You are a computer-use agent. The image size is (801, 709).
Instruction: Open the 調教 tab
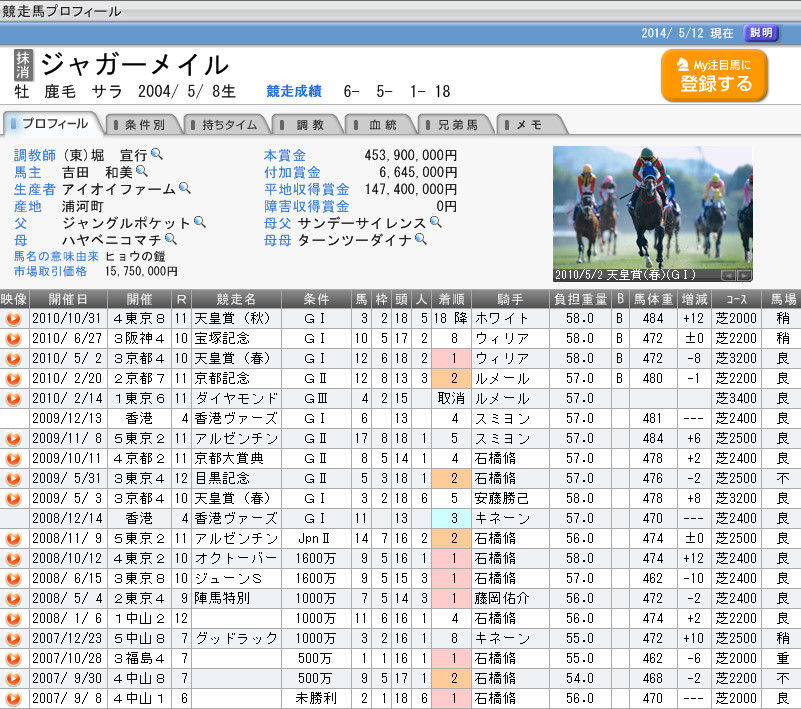click(309, 125)
